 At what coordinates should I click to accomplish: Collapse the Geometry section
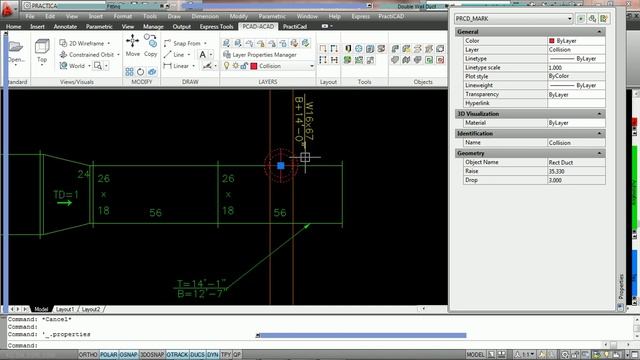(599, 153)
